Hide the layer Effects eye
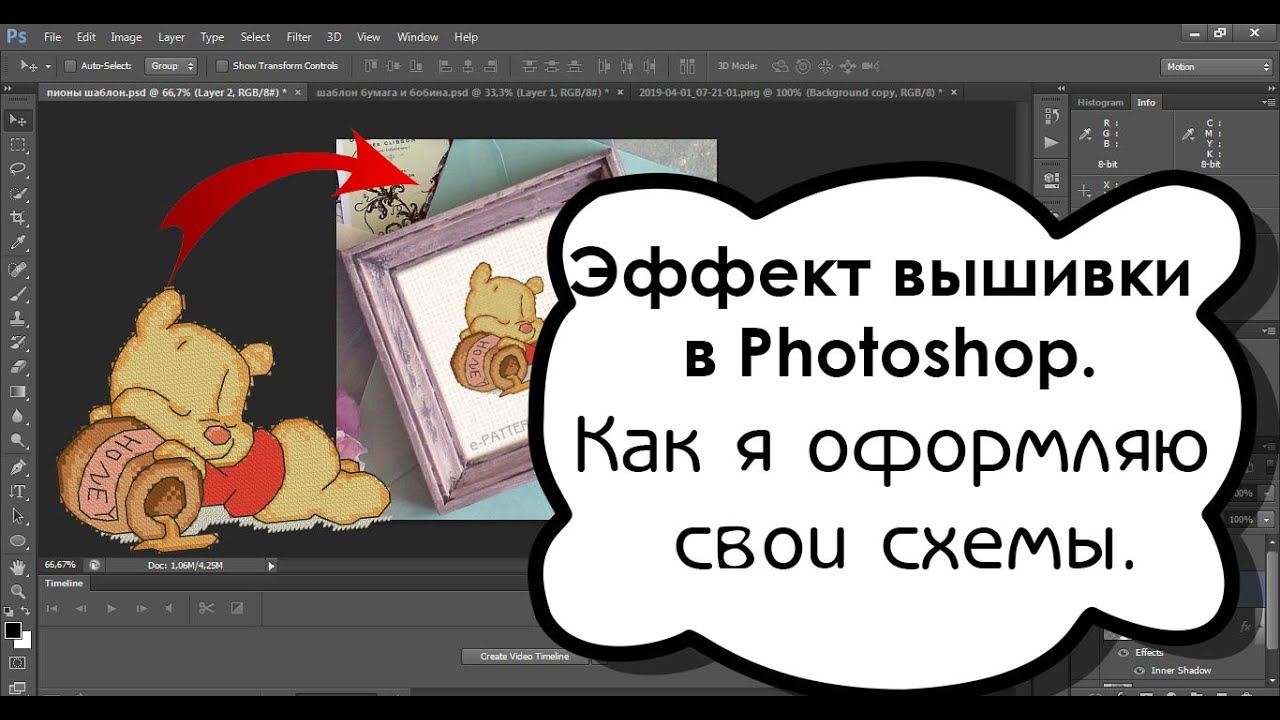 (1123, 652)
